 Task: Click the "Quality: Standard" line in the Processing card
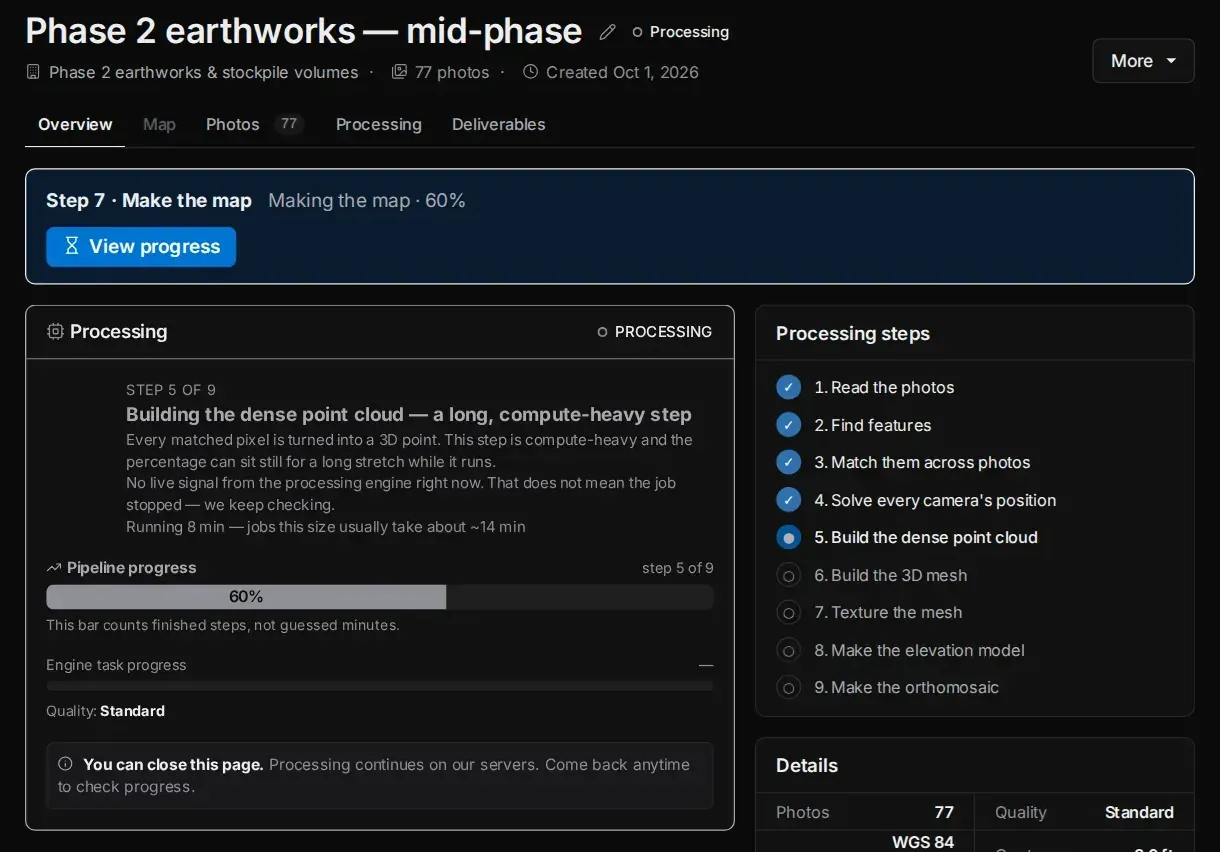click(106, 711)
